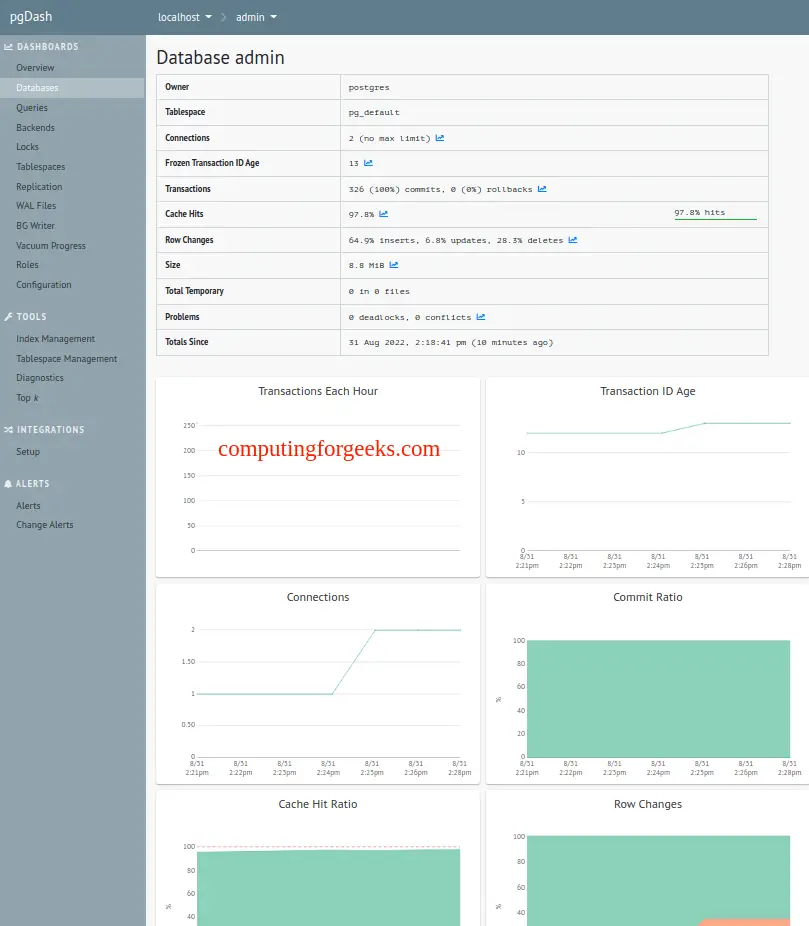
Task: Click the Connections line chart
Action: (x=318, y=684)
